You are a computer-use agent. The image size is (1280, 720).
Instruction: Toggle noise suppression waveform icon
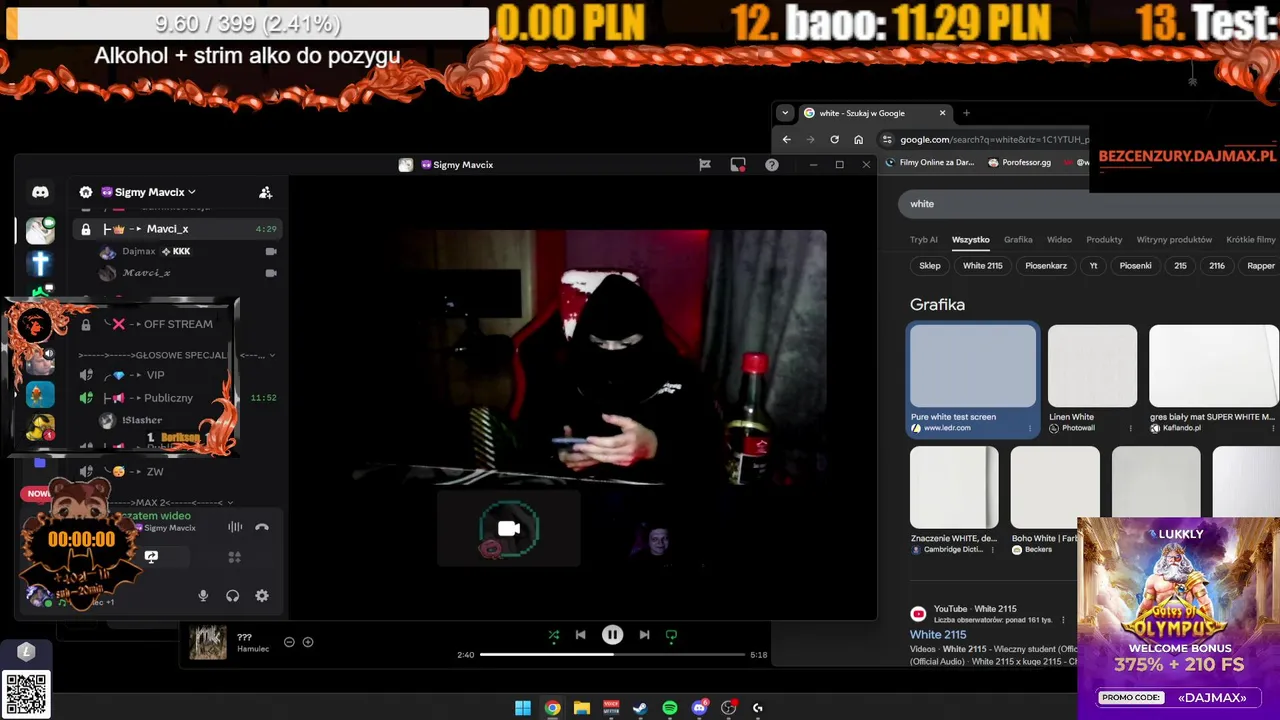click(235, 527)
